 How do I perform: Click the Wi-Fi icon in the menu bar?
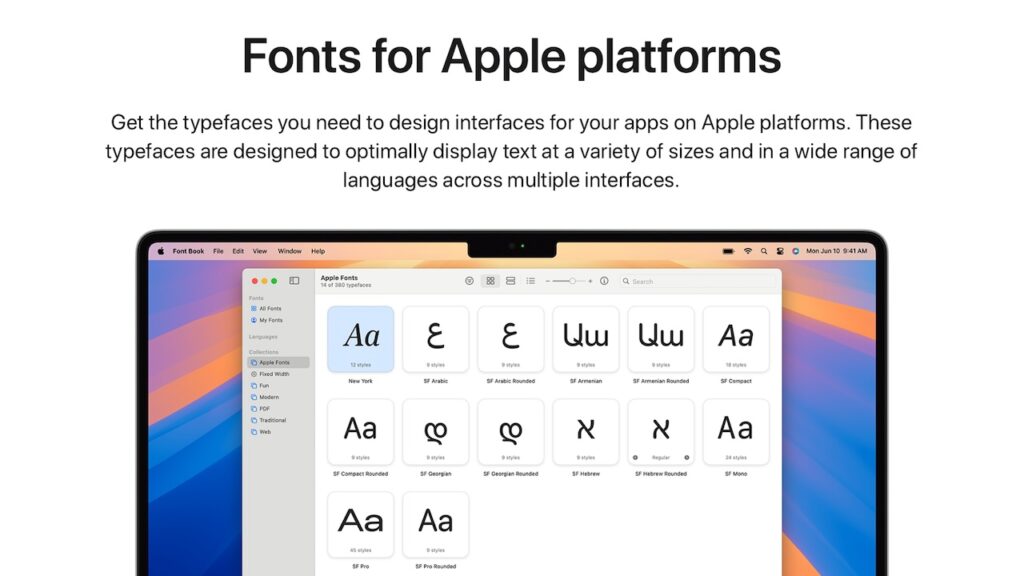point(748,251)
